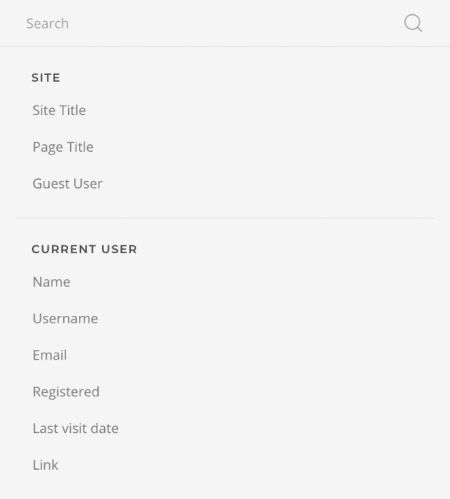The height and width of the screenshot is (499, 450).
Task: Add the user's Last visit date
Action: coord(76,428)
